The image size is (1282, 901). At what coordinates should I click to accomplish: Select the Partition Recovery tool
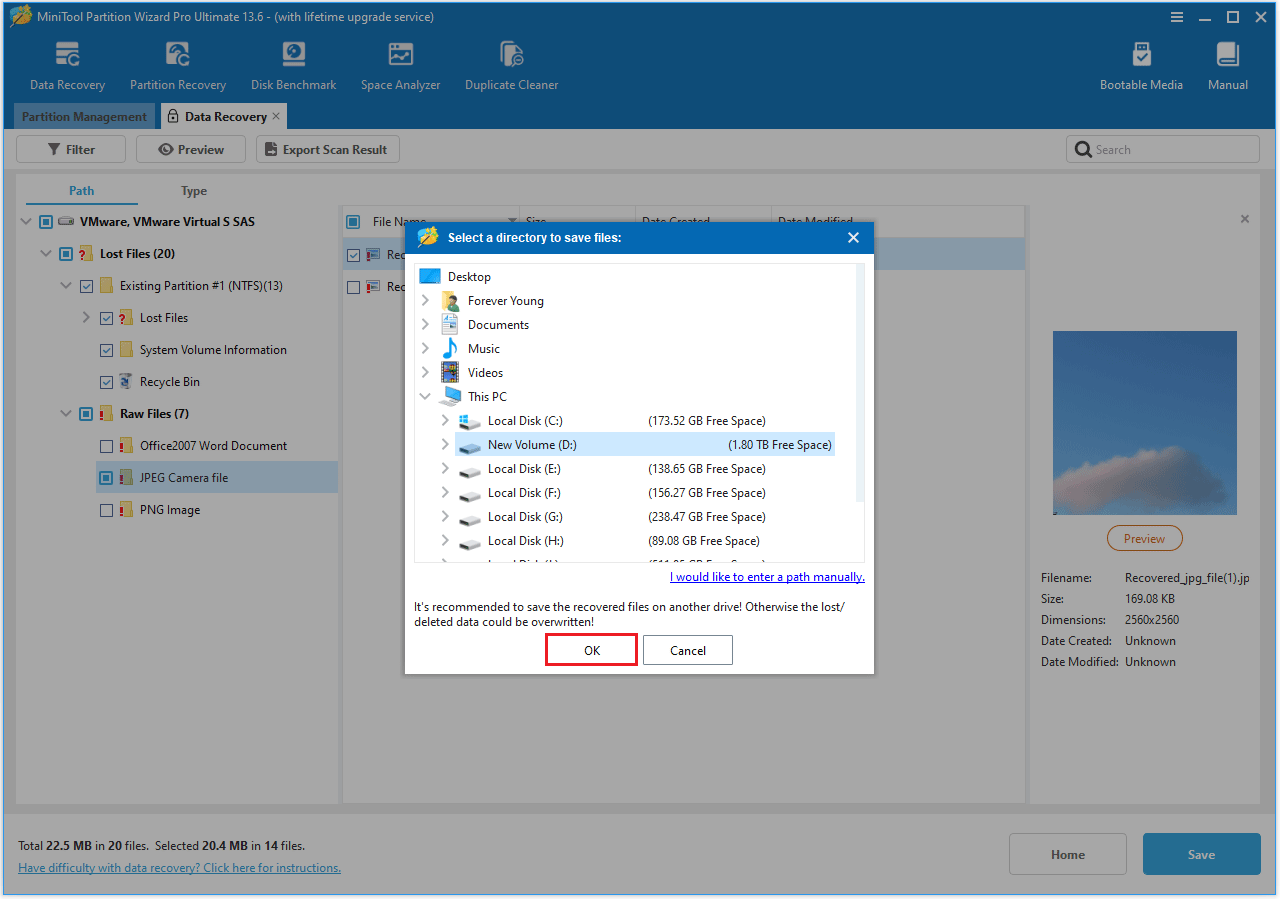[x=177, y=63]
